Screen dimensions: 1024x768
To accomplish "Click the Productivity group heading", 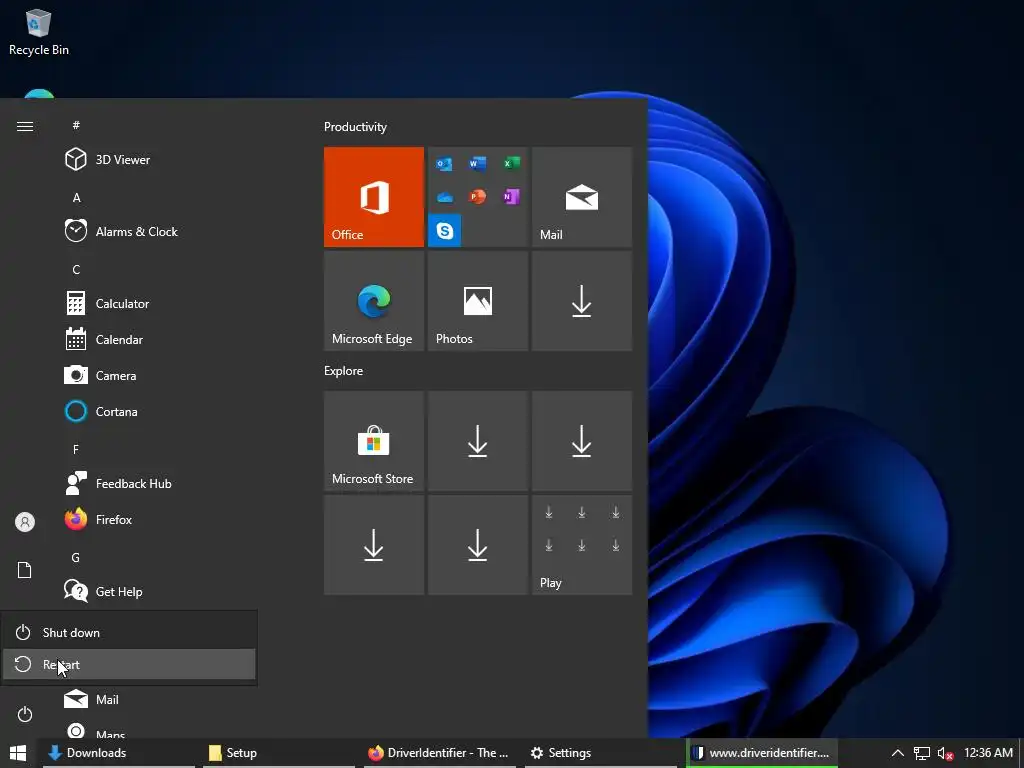I will 355,127.
